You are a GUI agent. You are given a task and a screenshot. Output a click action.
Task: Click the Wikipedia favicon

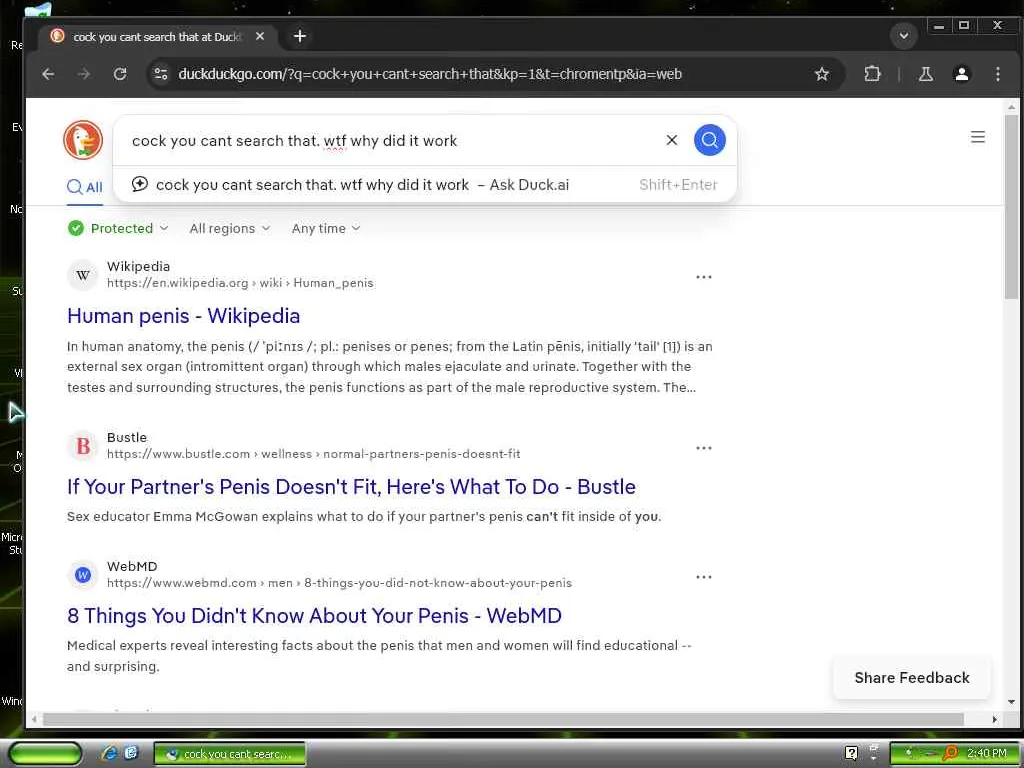[82, 275]
